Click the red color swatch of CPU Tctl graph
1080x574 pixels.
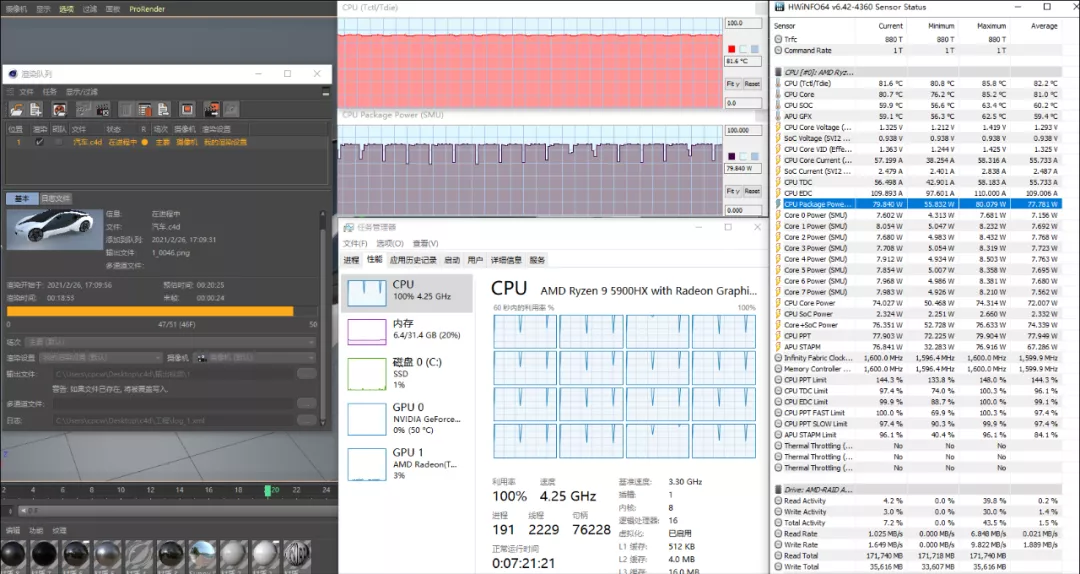tap(731, 49)
